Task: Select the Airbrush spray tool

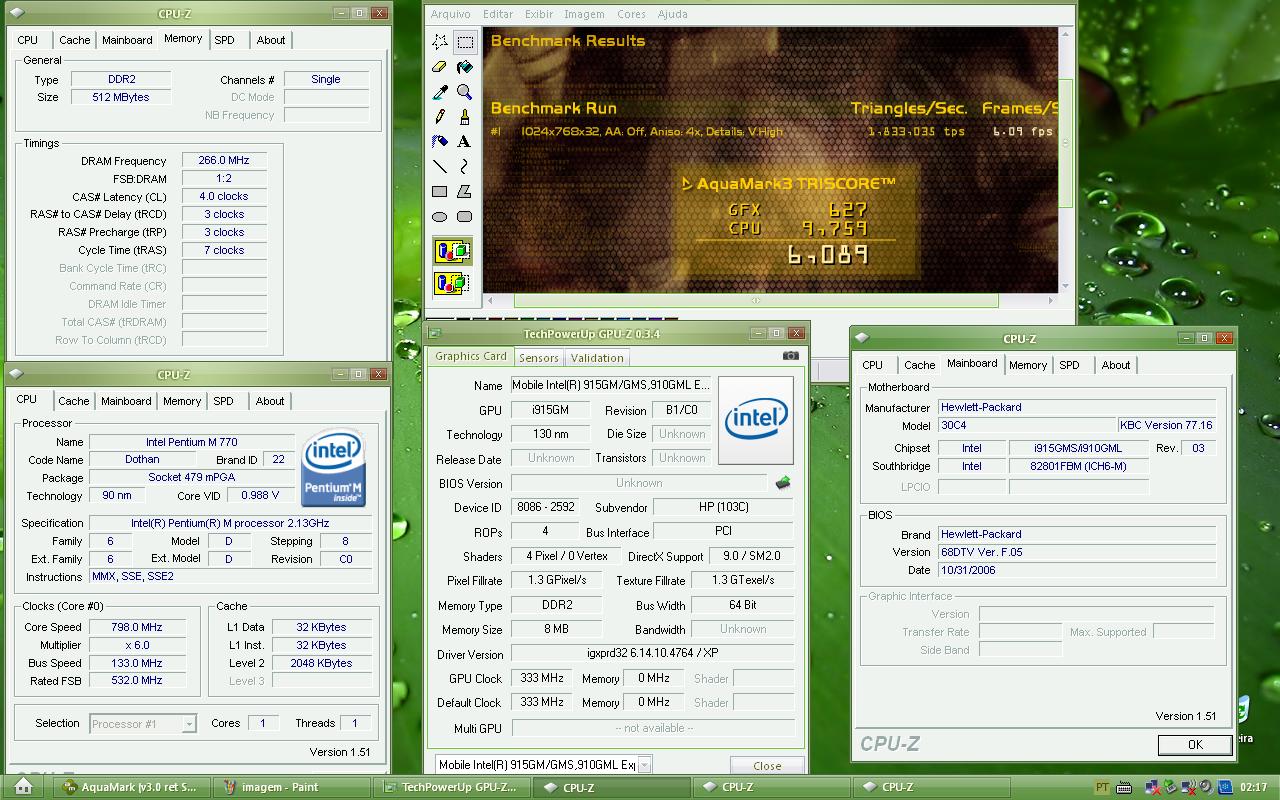Action: coord(440,141)
